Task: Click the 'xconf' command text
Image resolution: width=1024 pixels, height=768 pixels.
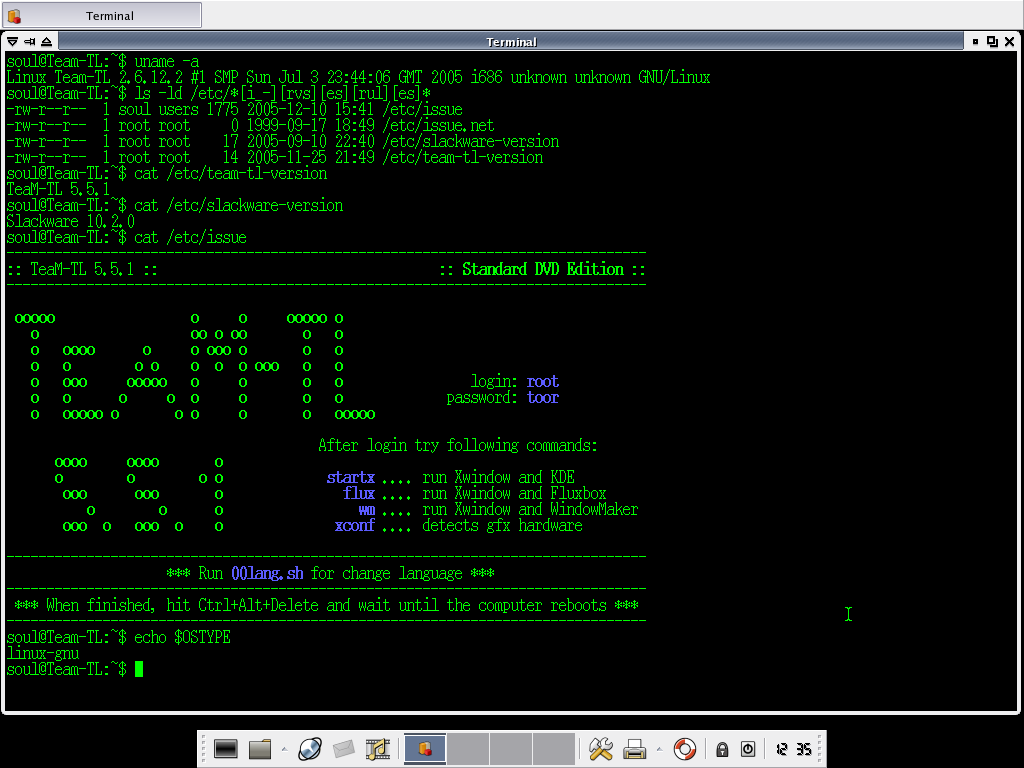Action: tap(355, 526)
